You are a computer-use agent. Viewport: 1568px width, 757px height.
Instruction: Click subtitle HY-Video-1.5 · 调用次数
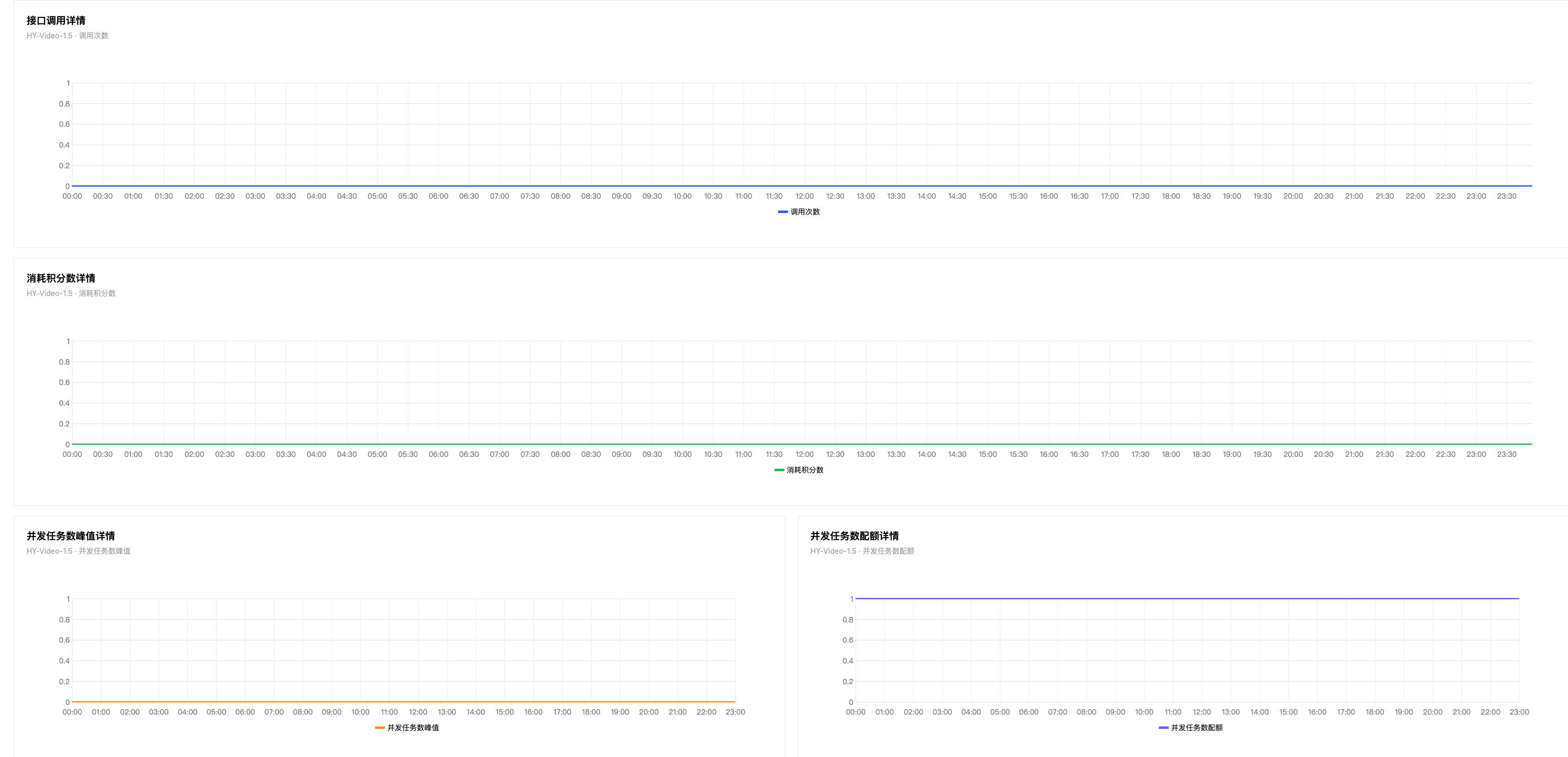[68, 36]
